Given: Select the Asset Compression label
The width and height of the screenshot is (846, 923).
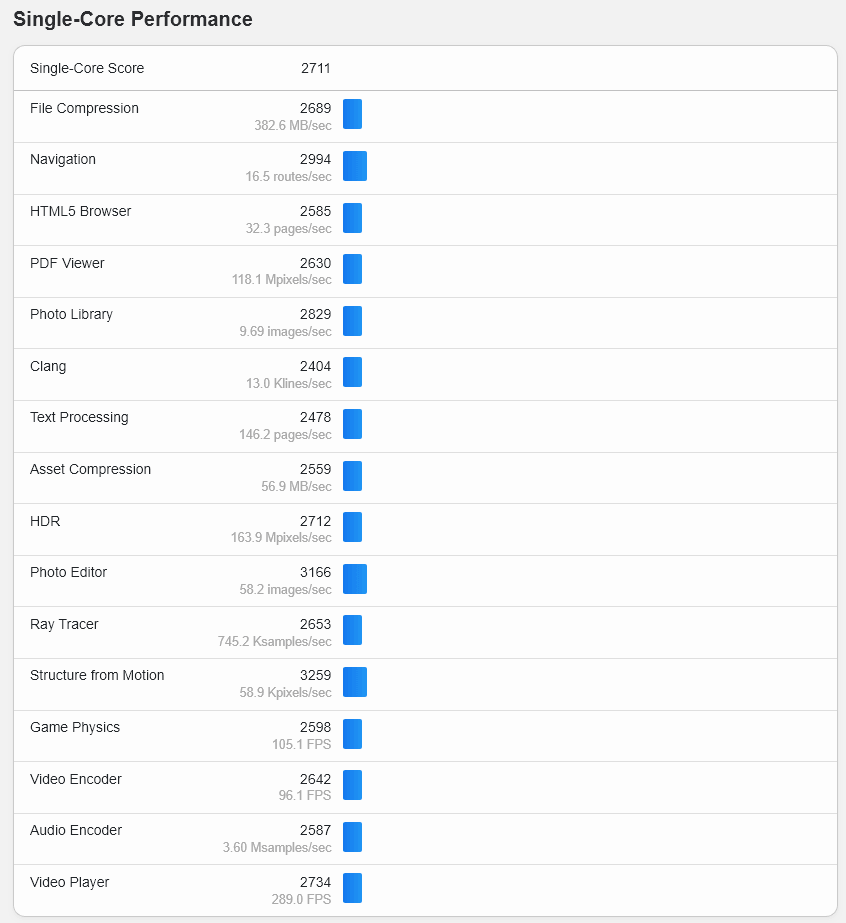Looking at the screenshot, I should [91, 469].
